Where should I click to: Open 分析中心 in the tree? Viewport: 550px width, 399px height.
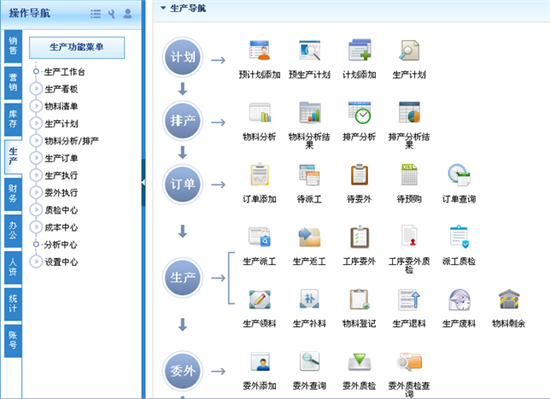coord(61,244)
